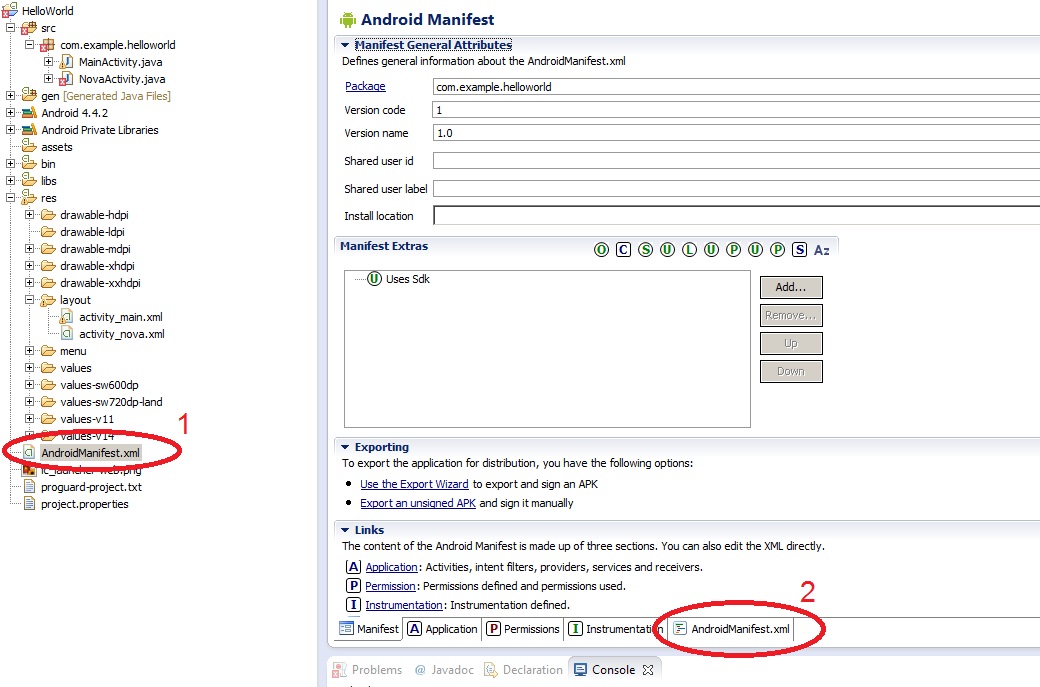Follow the Package link
Screen dimensions: 1040x687
[x=365, y=86]
